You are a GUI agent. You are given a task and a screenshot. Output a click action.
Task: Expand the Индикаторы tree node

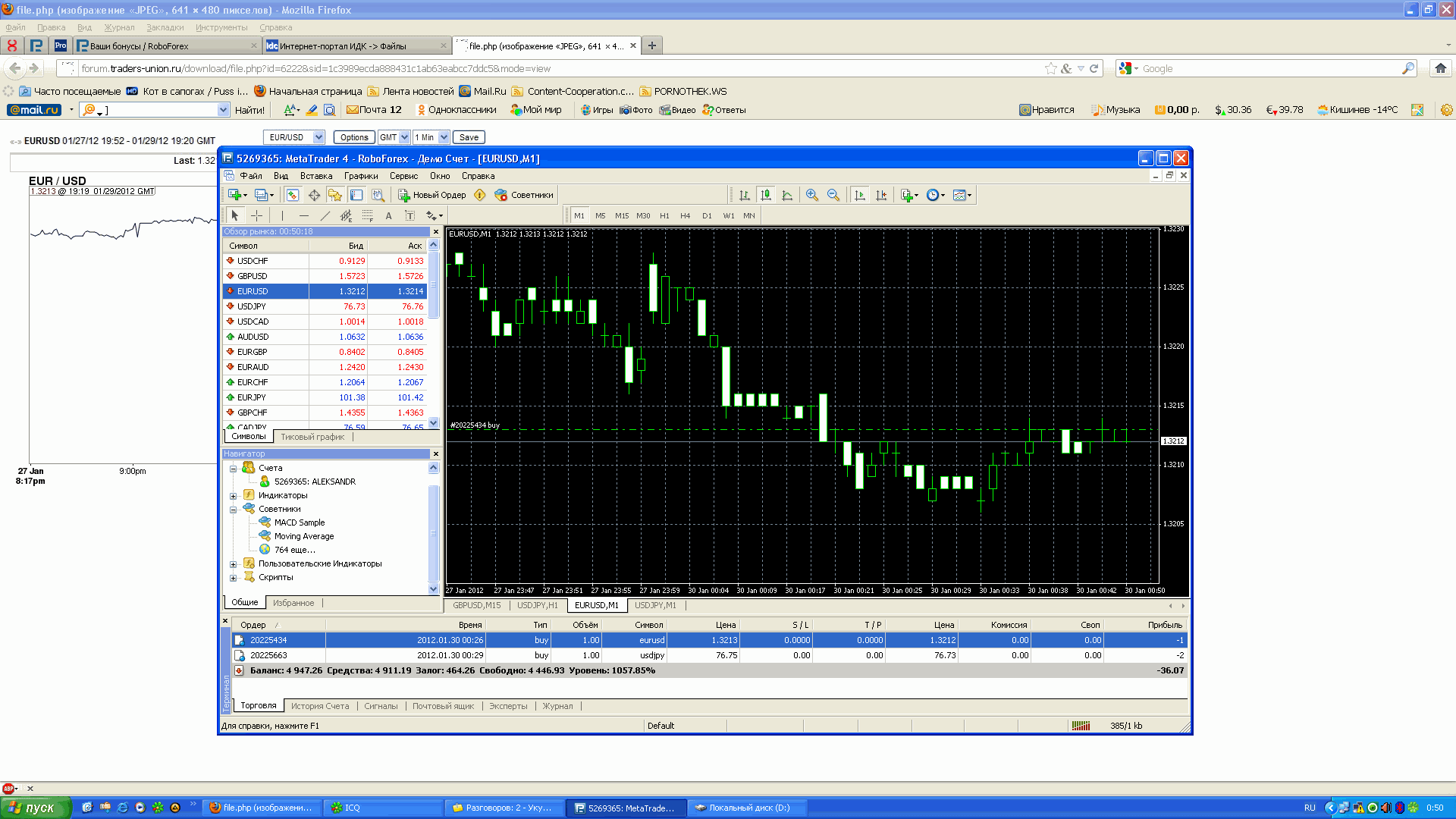click(234, 495)
